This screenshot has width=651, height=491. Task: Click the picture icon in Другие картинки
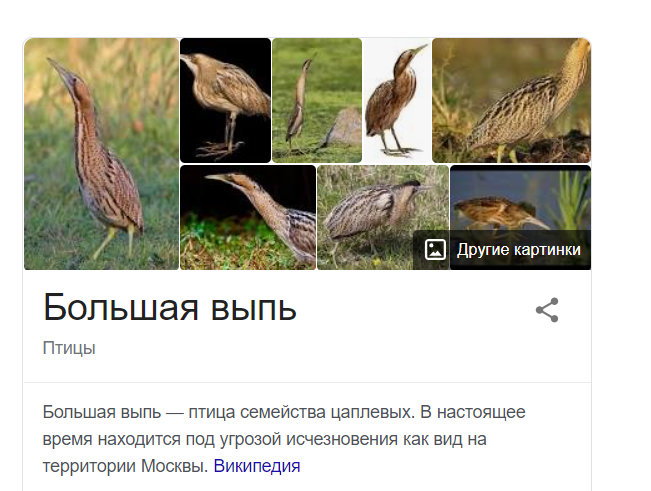(435, 250)
